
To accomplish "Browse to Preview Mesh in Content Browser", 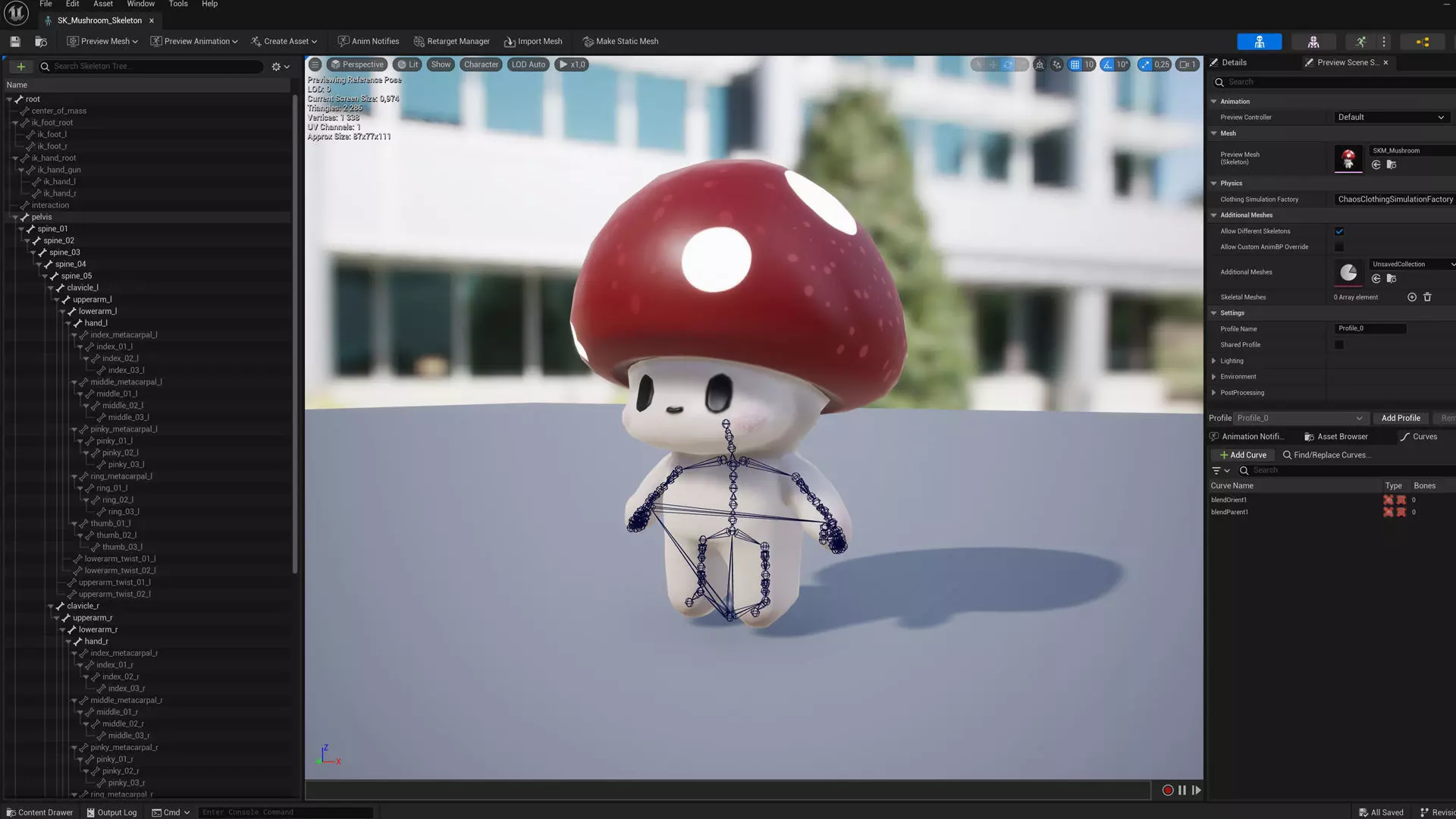I will (x=1392, y=165).
